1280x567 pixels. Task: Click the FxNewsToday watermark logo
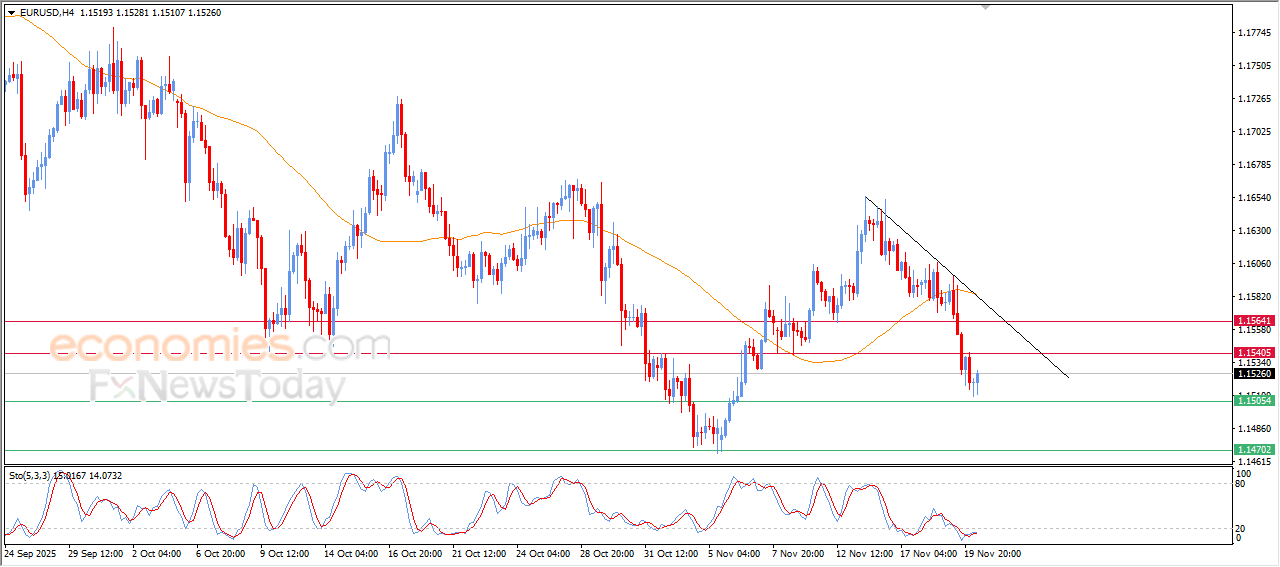[217, 386]
